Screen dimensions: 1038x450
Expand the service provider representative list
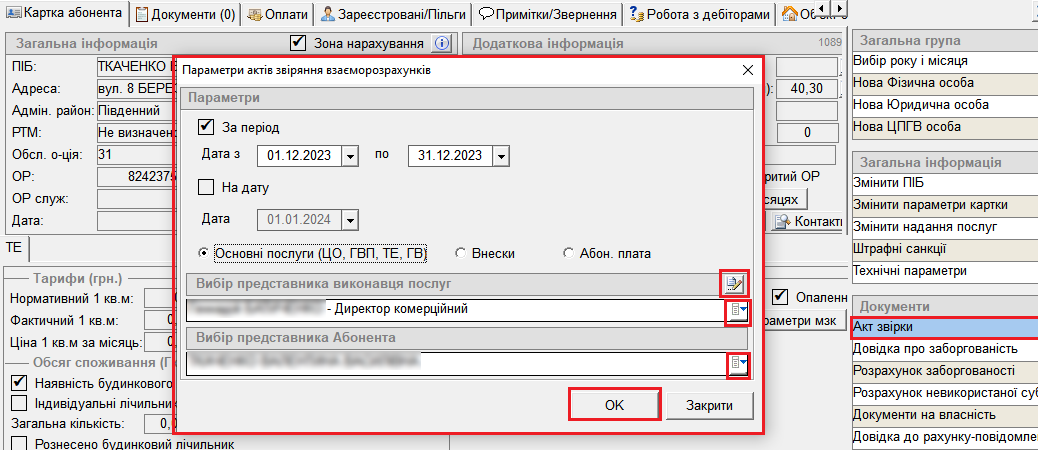point(738,311)
